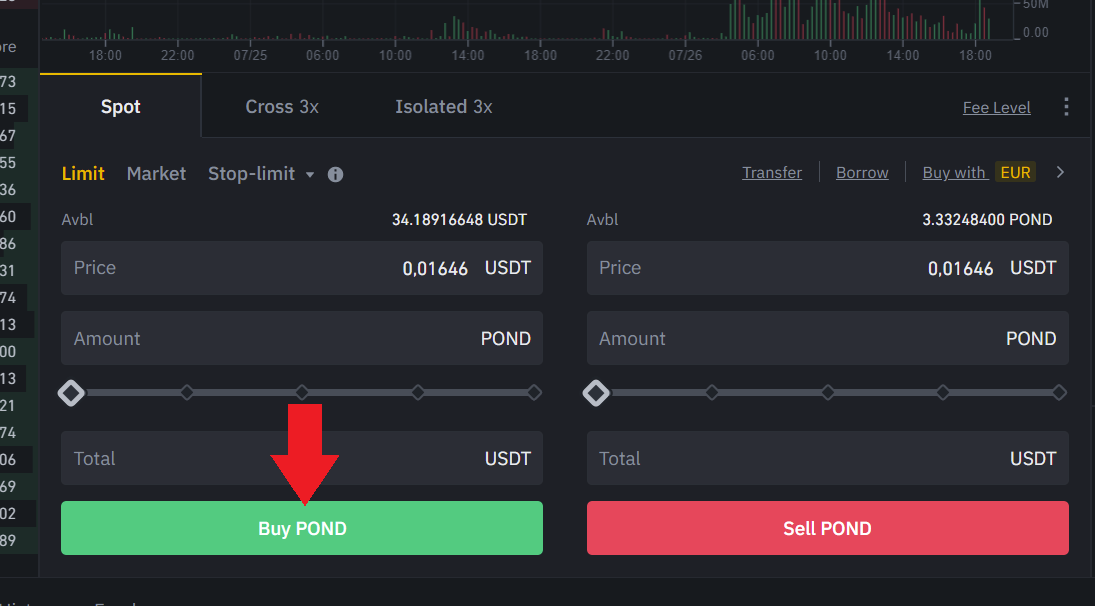This screenshot has height=606, width=1095.
Task: Set buy slider to the 50% marker
Action: pyautogui.click(x=302, y=393)
